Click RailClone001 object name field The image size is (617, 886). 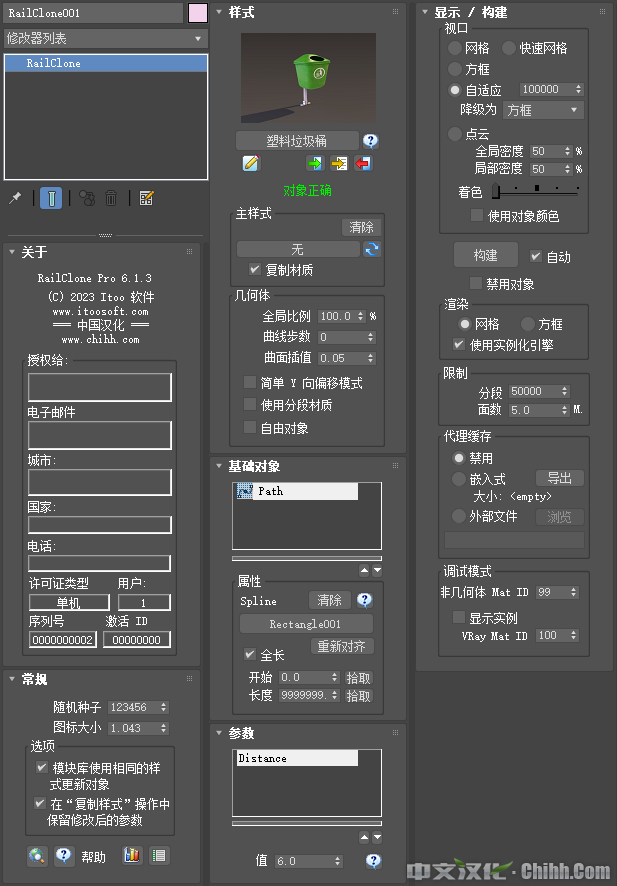click(x=93, y=13)
